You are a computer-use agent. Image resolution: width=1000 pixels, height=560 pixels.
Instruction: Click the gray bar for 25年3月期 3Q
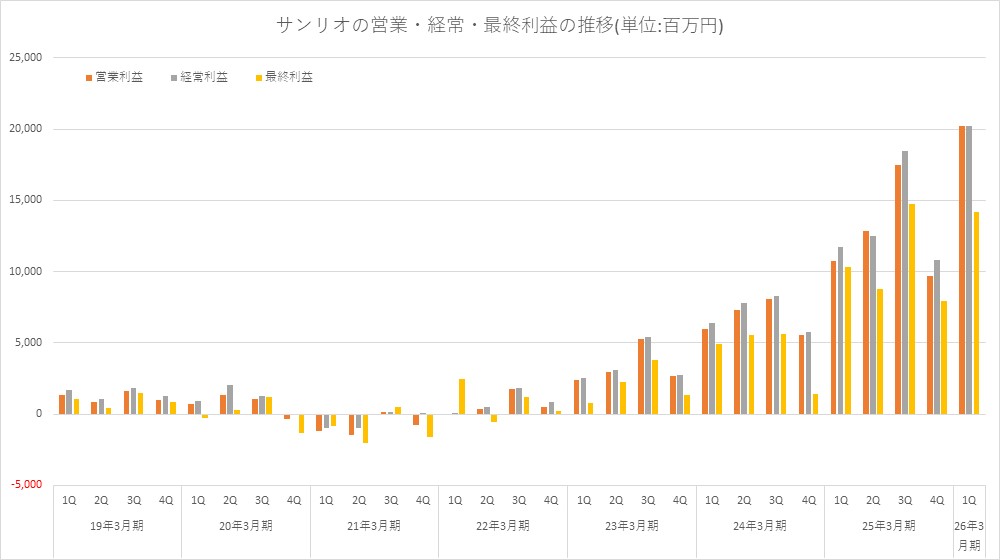click(905, 282)
